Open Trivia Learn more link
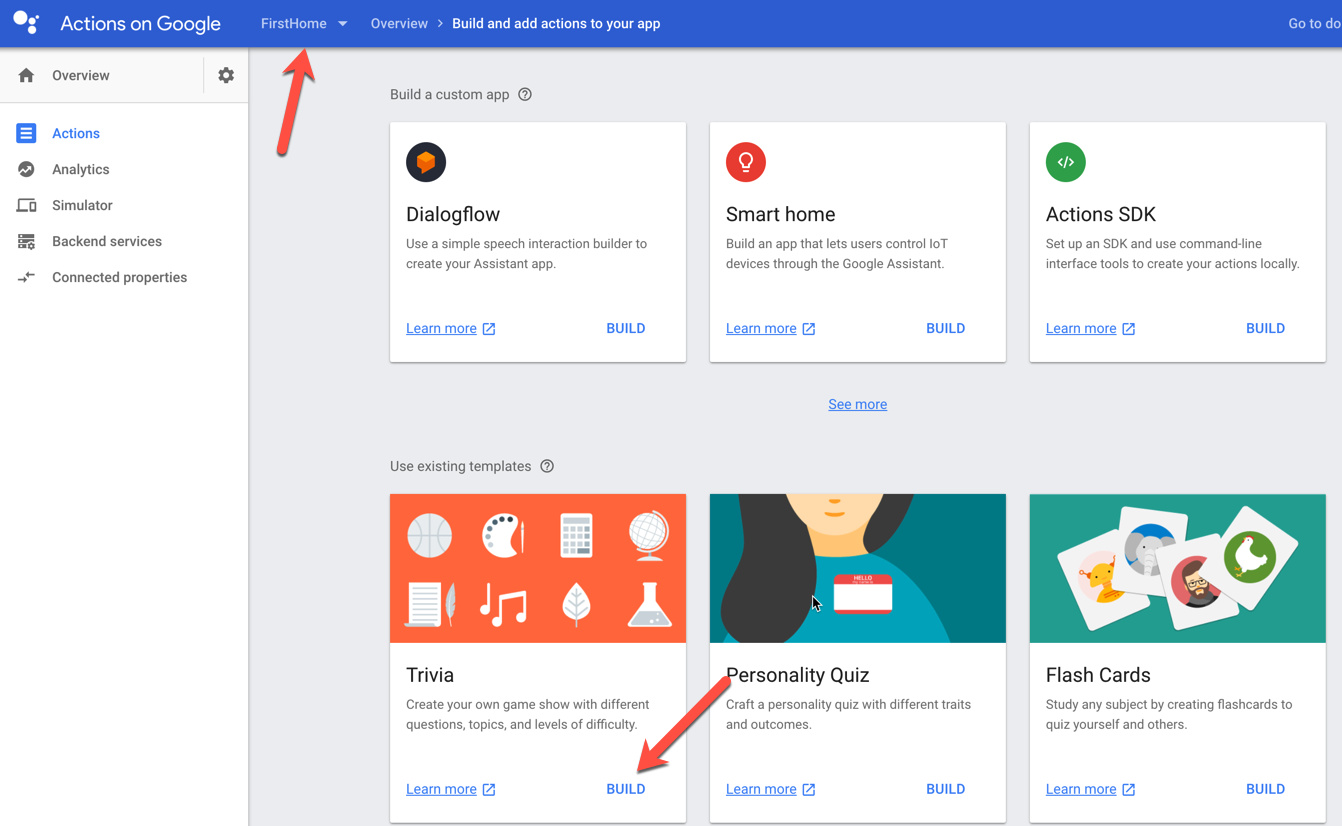Image resolution: width=1342 pixels, height=826 pixels. coord(441,789)
